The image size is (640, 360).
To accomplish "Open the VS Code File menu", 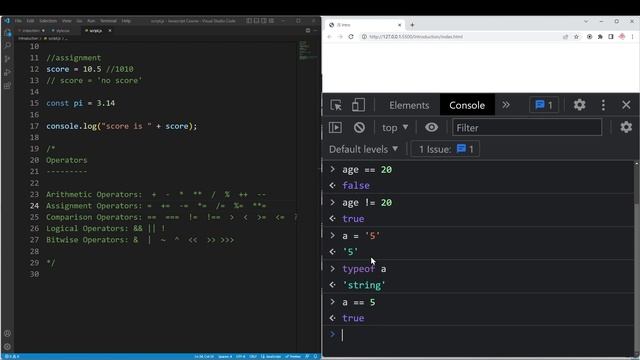I will (18, 21).
